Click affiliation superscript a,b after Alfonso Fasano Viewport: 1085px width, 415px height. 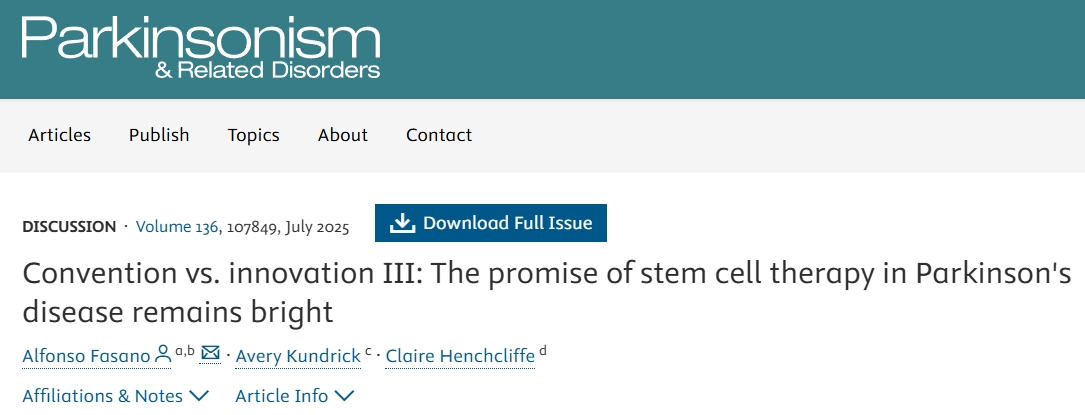coord(184,350)
